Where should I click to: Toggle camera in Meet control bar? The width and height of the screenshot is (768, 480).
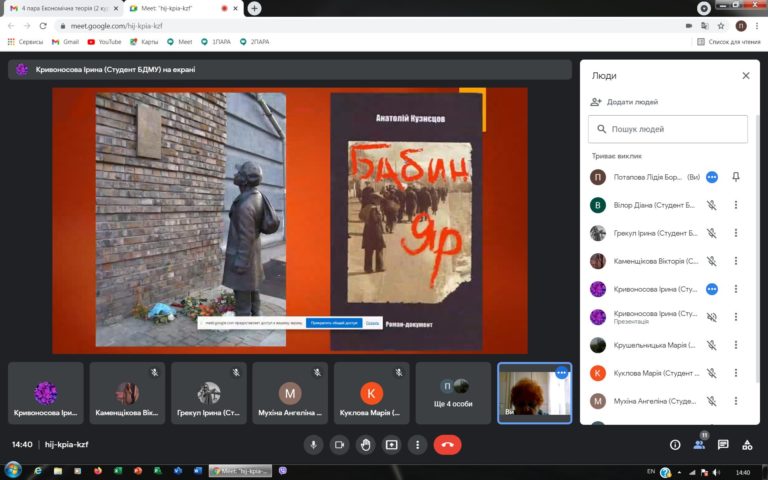[339, 445]
